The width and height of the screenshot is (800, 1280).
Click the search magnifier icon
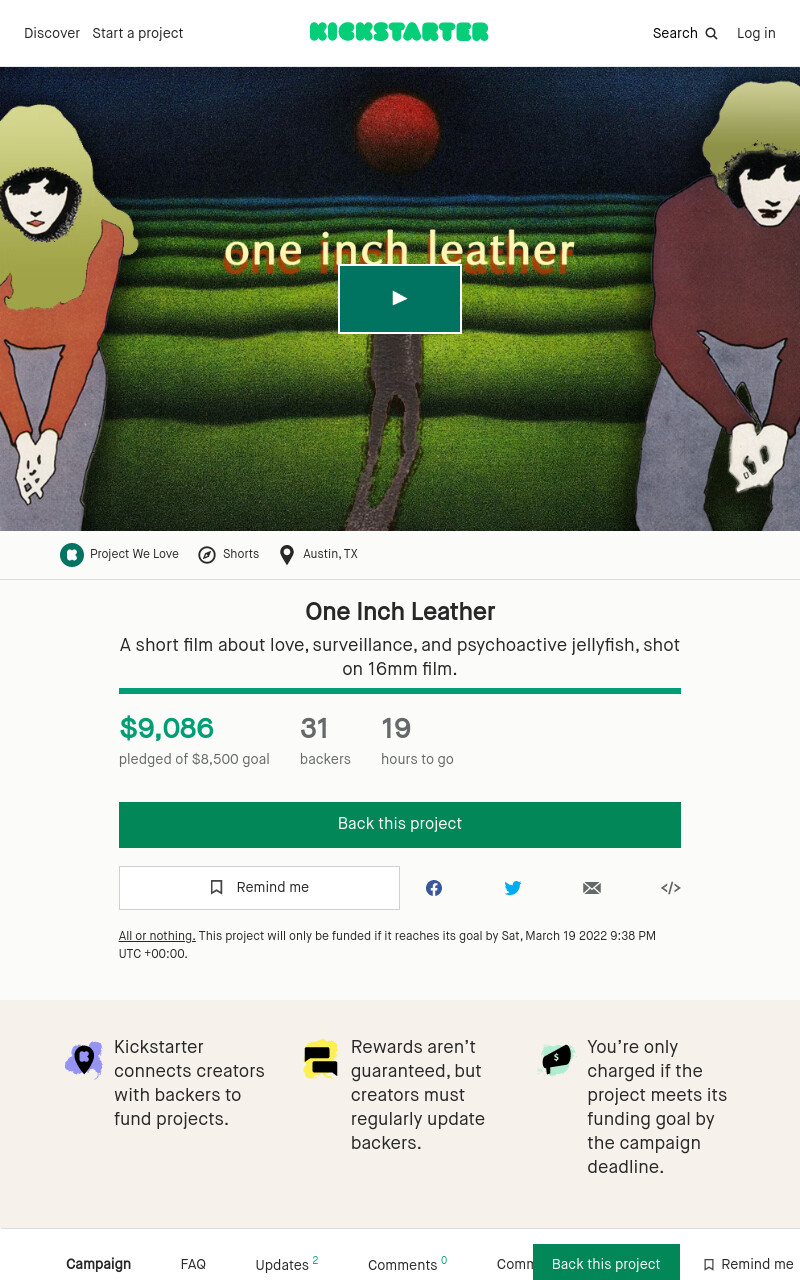click(712, 34)
